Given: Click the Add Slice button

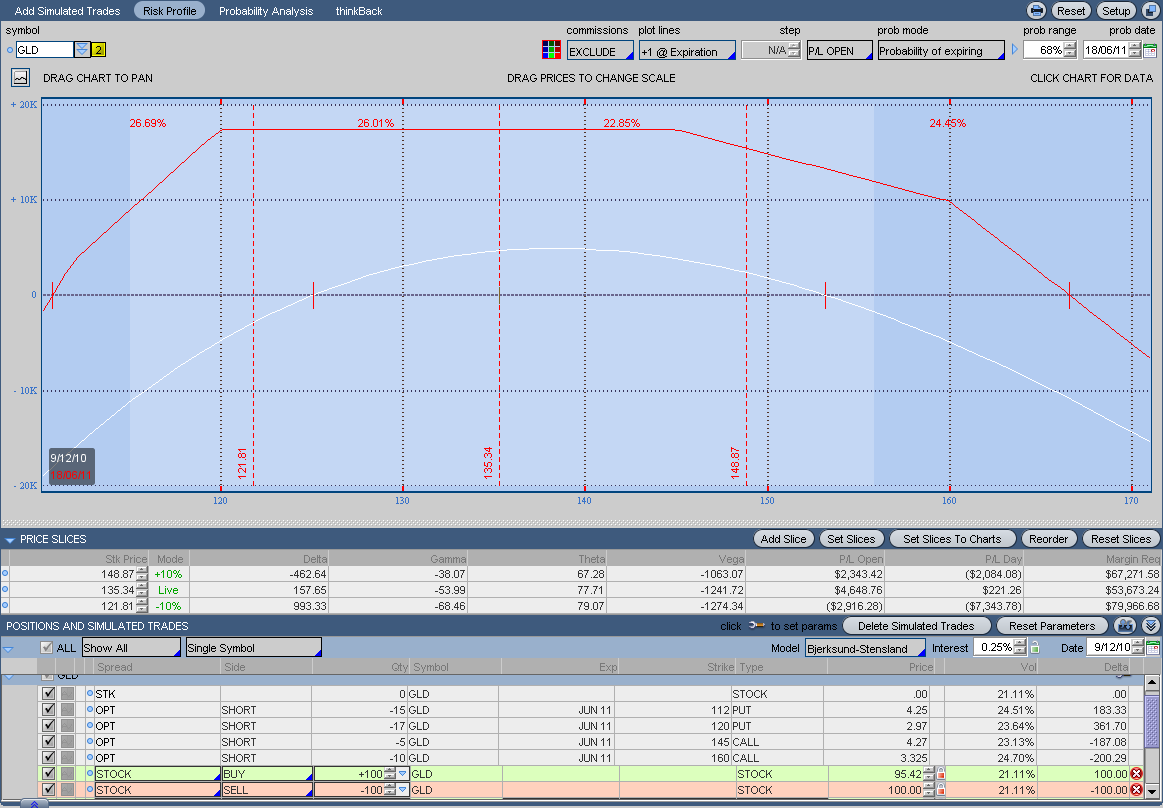Looking at the screenshot, I should [783, 539].
